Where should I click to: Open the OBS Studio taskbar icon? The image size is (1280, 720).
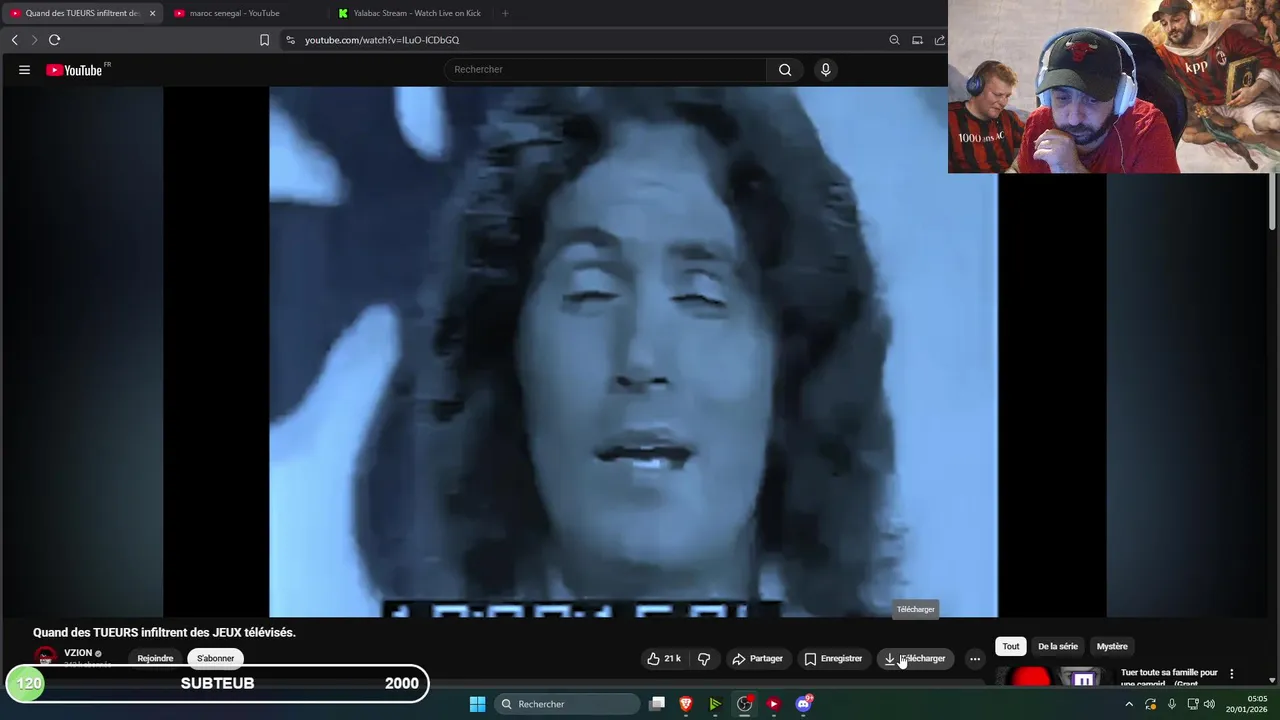point(744,704)
